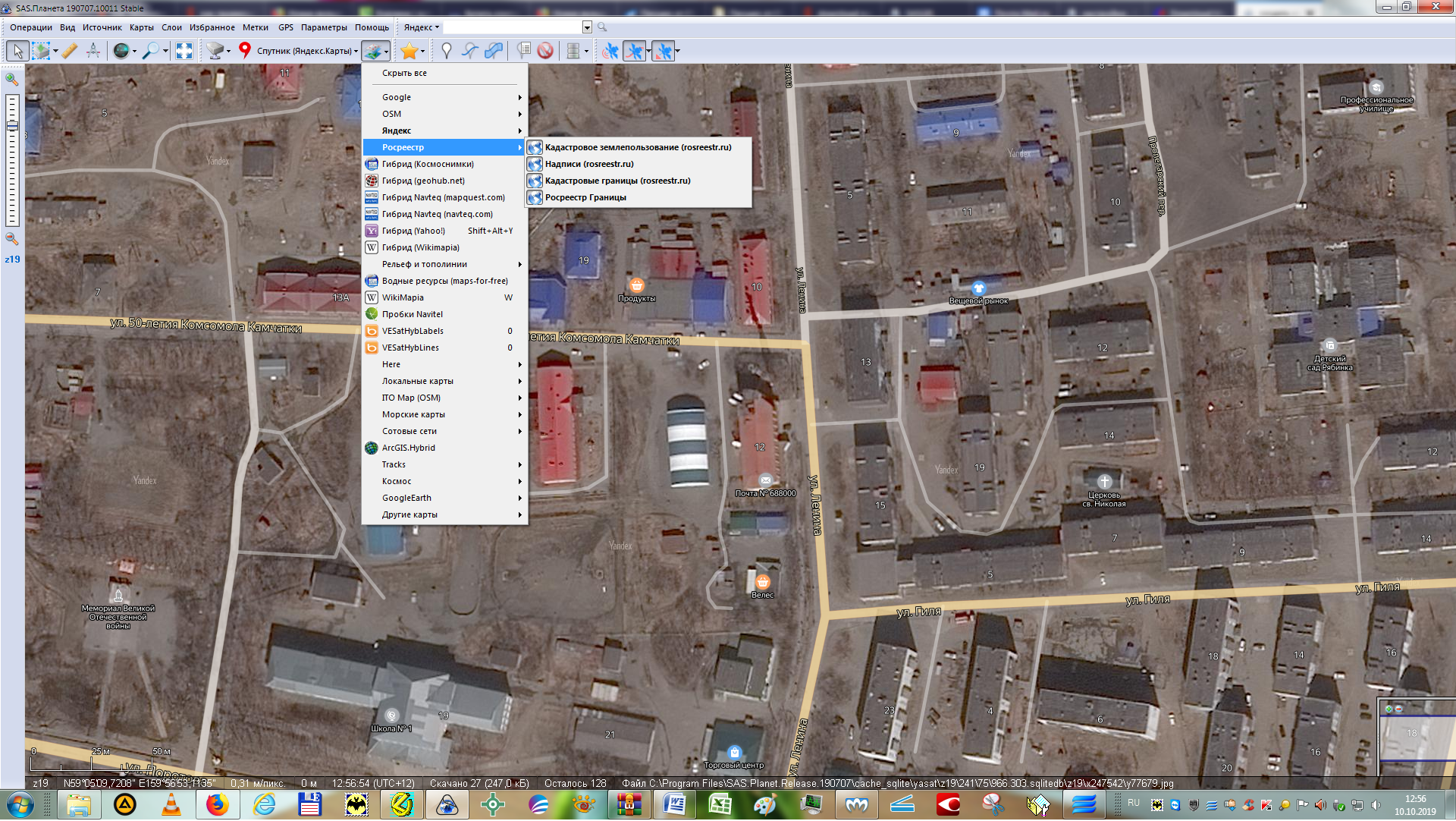Screen dimensions: 1456x821
Task: Toggle Гибрид (Космоснимки) overlay layer
Action: (x=428, y=164)
